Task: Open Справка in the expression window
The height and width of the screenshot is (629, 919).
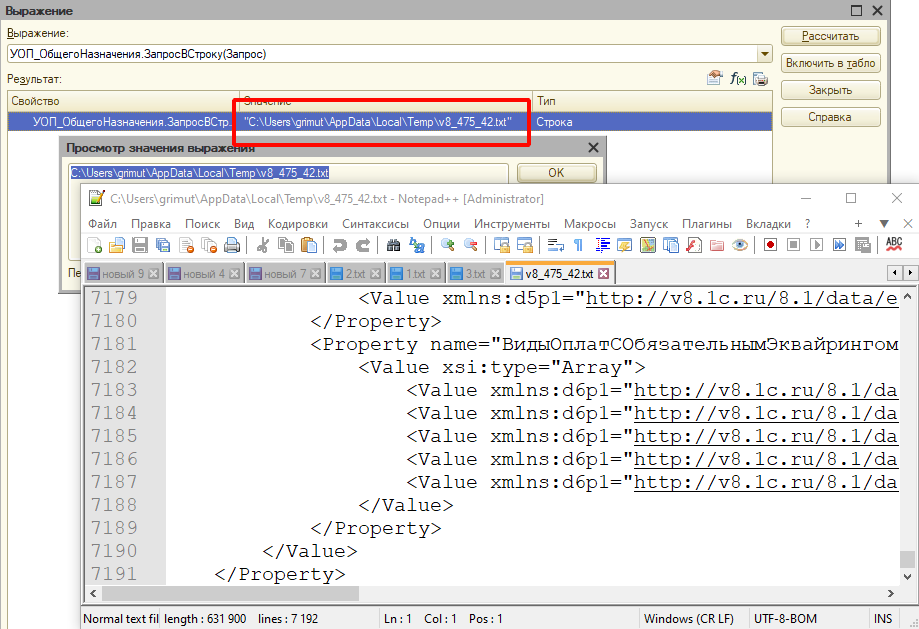Action: click(830, 117)
